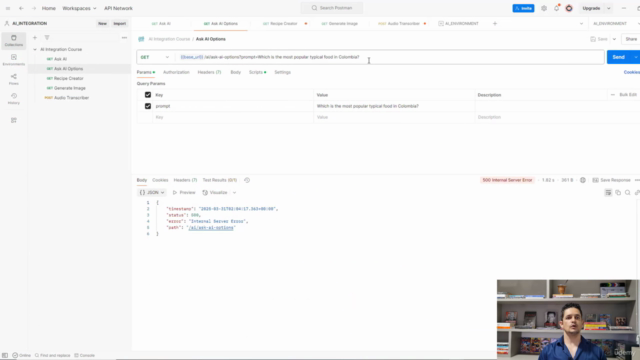Add a new request tab with plus icon
Viewport: 640px width, 360px height.
tap(495, 24)
